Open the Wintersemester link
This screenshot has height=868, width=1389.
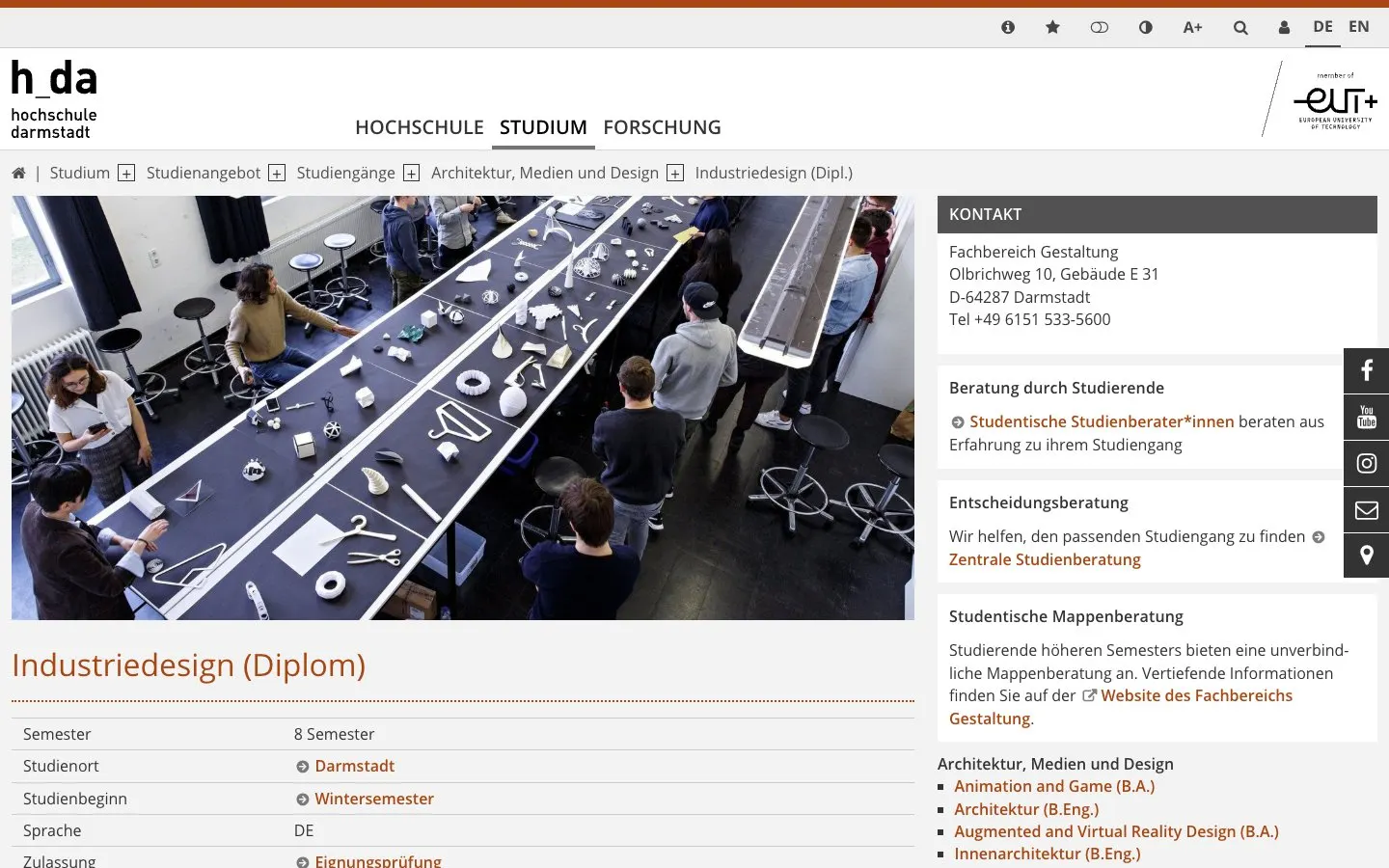click(x=374, y=799)
